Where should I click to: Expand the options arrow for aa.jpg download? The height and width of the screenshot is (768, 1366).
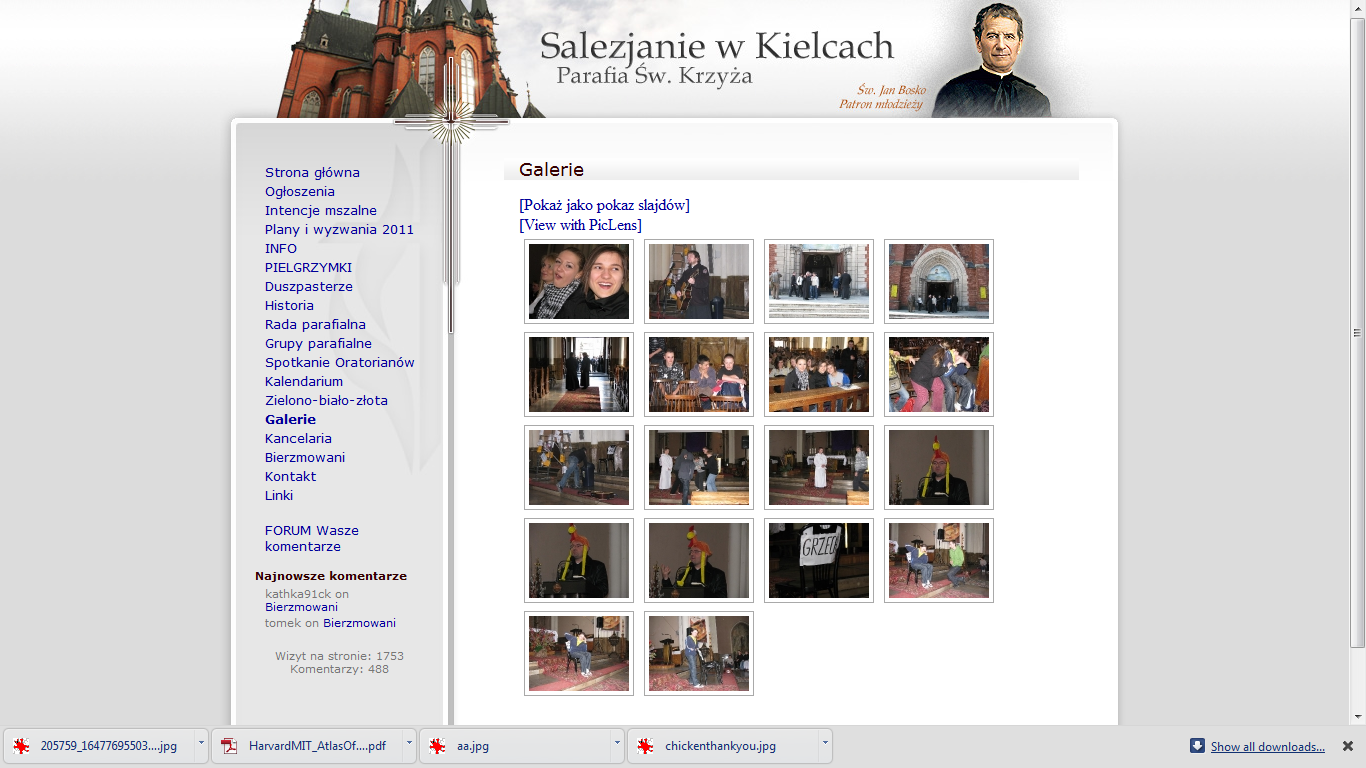click(617, 743)
